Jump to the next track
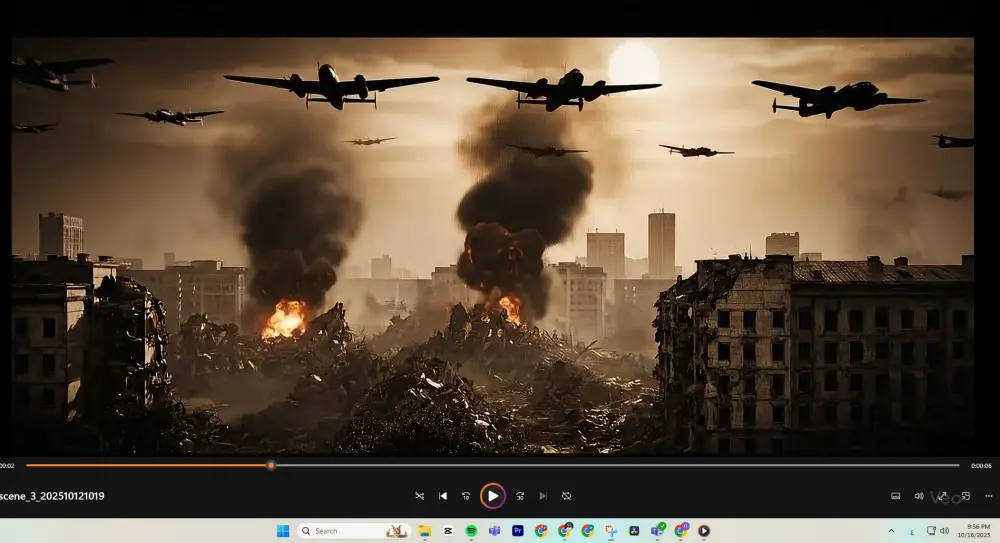This screenshot has width=1000, height=543. (543, 496)
